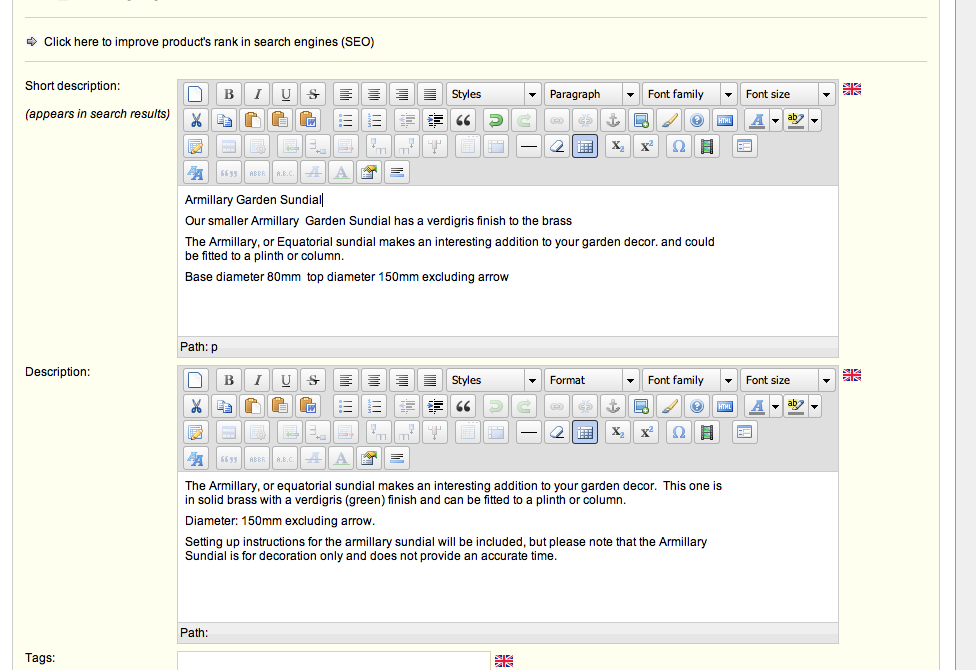
Task: Insert bullet list in Short description editor
Action: [345, 120]
